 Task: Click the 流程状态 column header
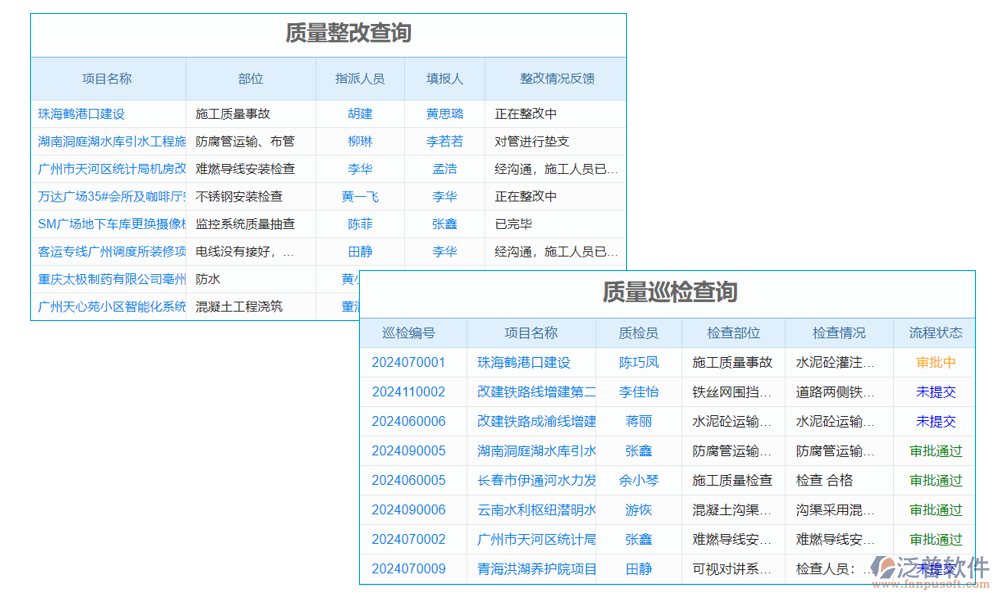(x=933, y=332)
